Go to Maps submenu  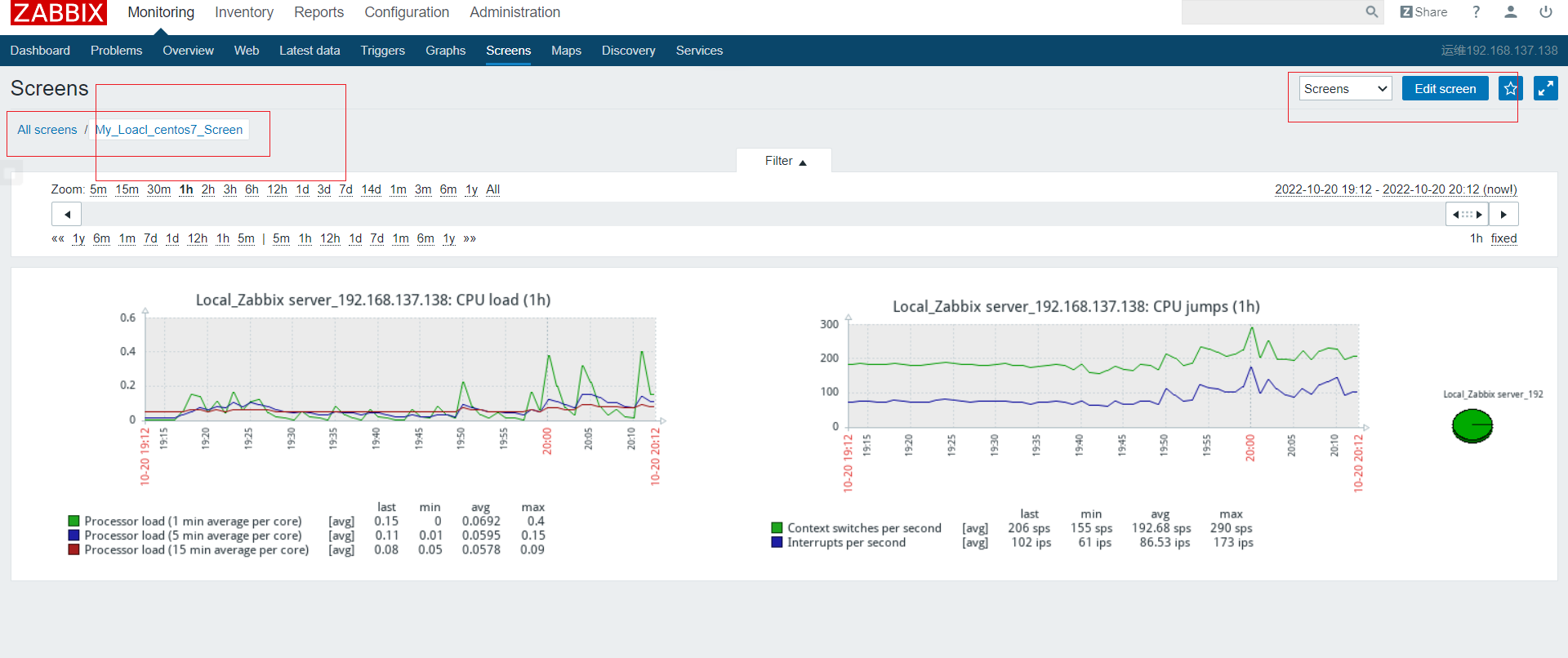(x=566, y=51)
